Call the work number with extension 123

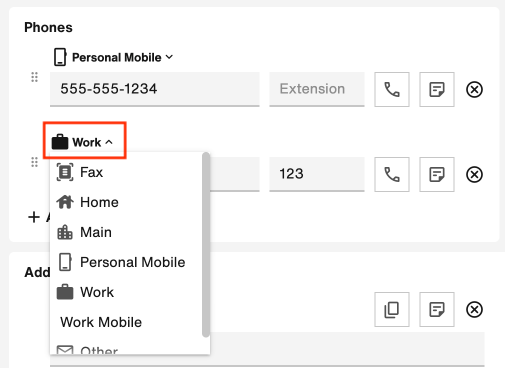click(392, 174)
